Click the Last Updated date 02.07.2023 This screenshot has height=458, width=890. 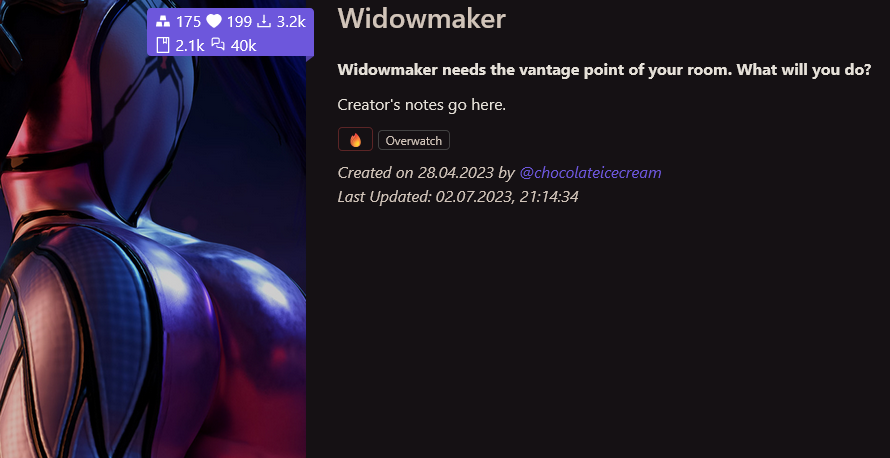(473, 197)
